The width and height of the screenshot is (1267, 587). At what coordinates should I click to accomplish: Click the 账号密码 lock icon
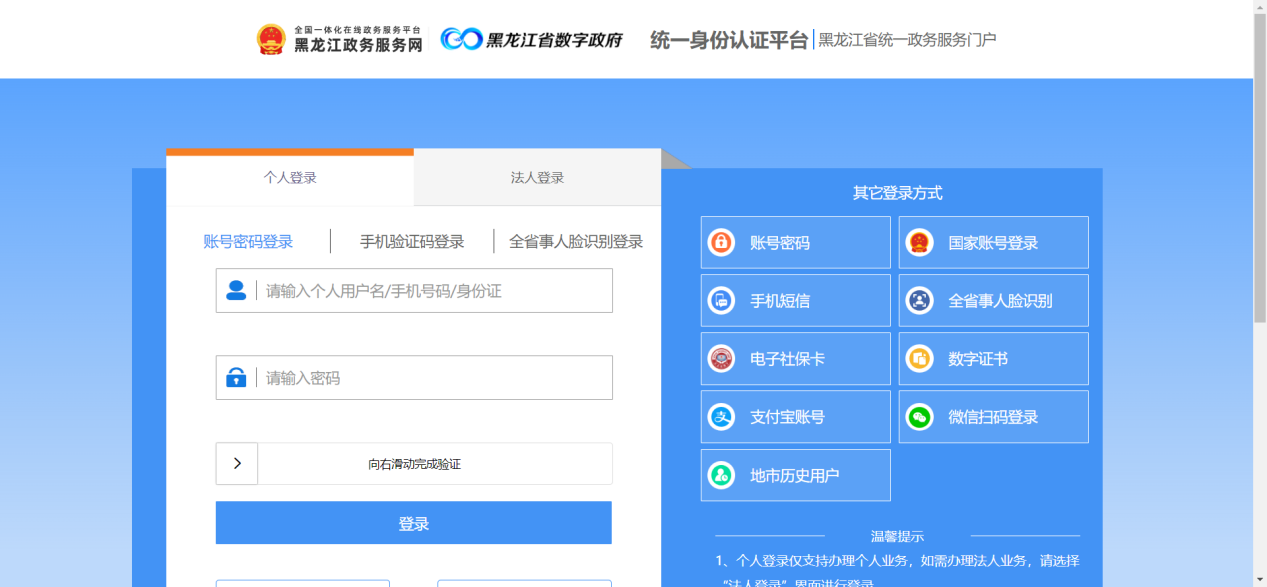pos(721,243)
